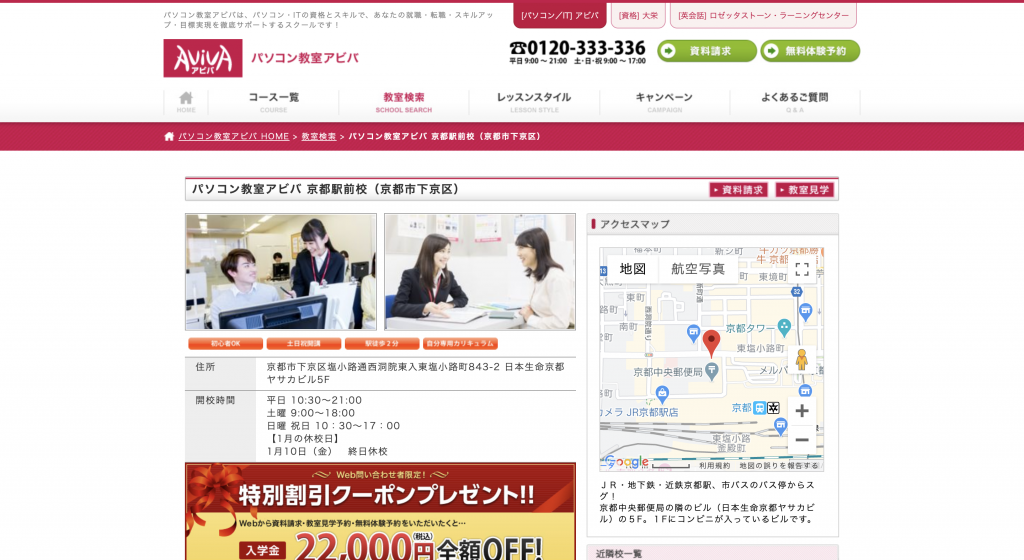Switch to the 資格 大栄 tab
This screenshot has width=1024, height=560.
point(638,15)
